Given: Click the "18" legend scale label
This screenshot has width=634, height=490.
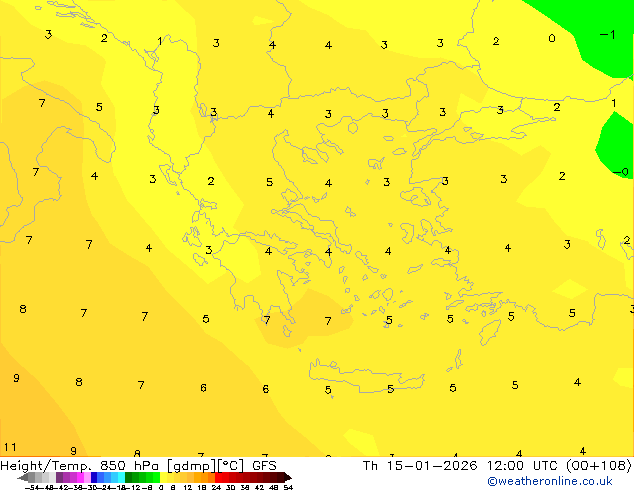Looking at the screenshot, I should point(202,488).
